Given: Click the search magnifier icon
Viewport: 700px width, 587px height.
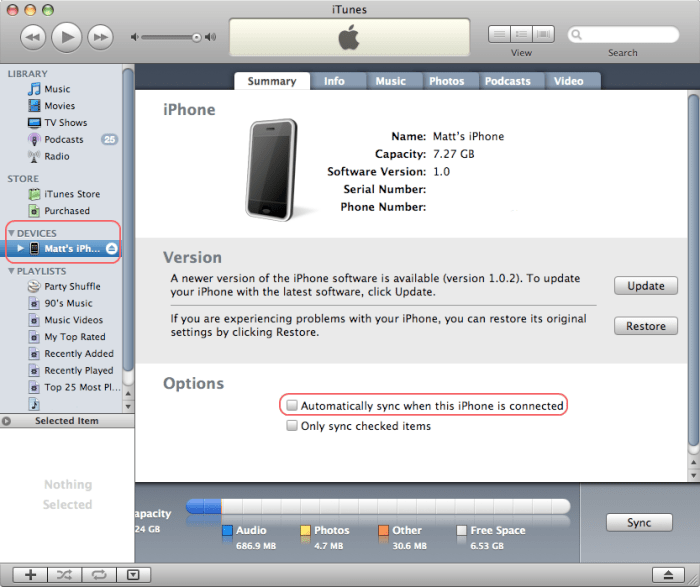Looking at the screenshot, I should coord(577,35).
